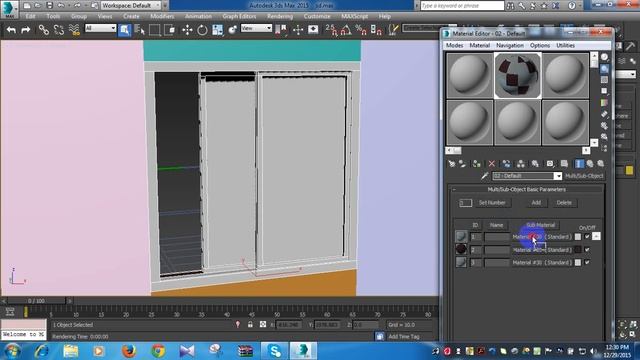
Task: Click the Delete sub-material button
Action: 564,202
